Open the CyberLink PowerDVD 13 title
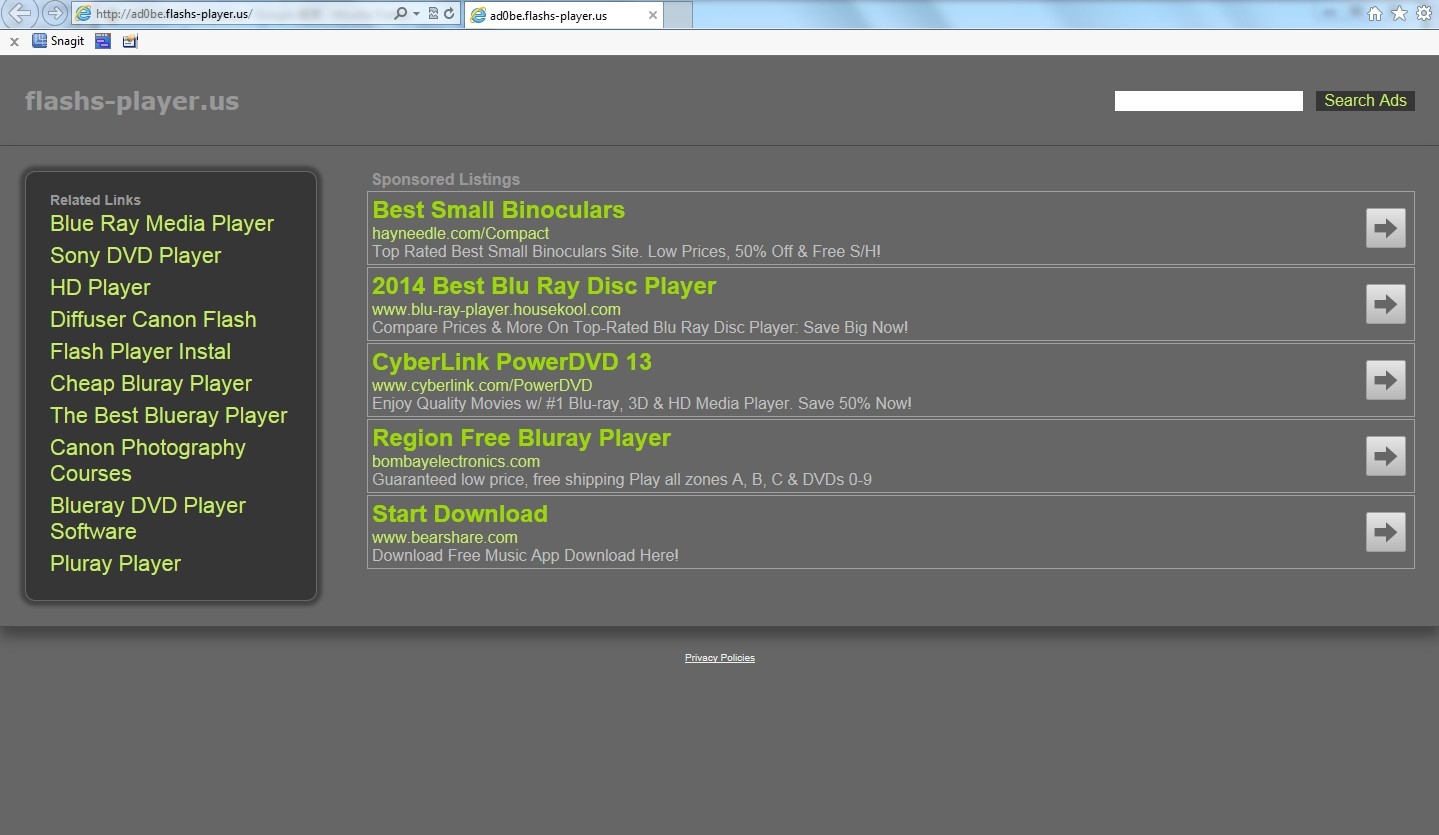 pos(512,362)
